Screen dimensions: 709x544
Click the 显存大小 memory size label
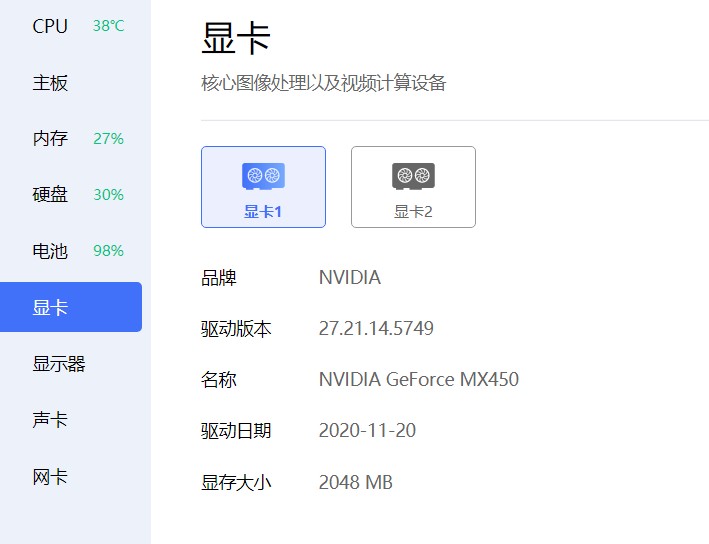[236, 483]
